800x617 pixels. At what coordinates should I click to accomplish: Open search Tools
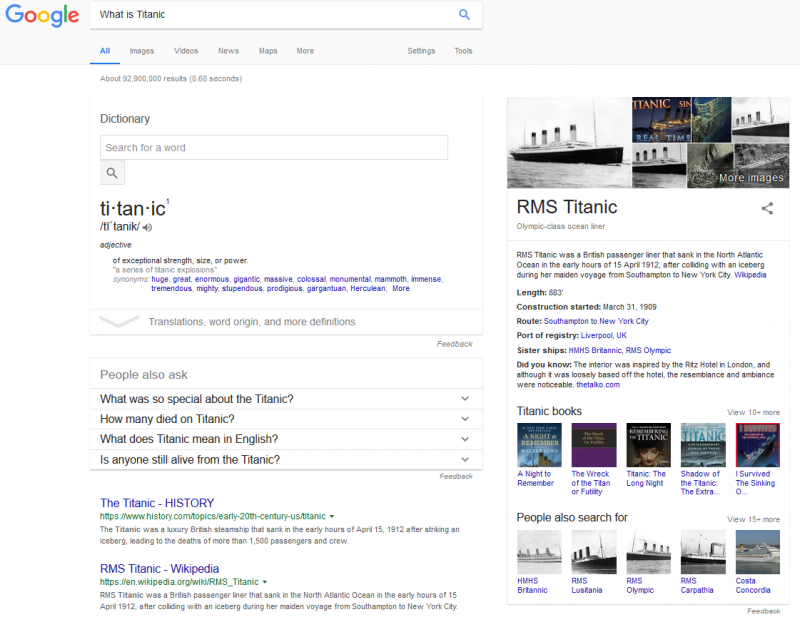[463, 51]
